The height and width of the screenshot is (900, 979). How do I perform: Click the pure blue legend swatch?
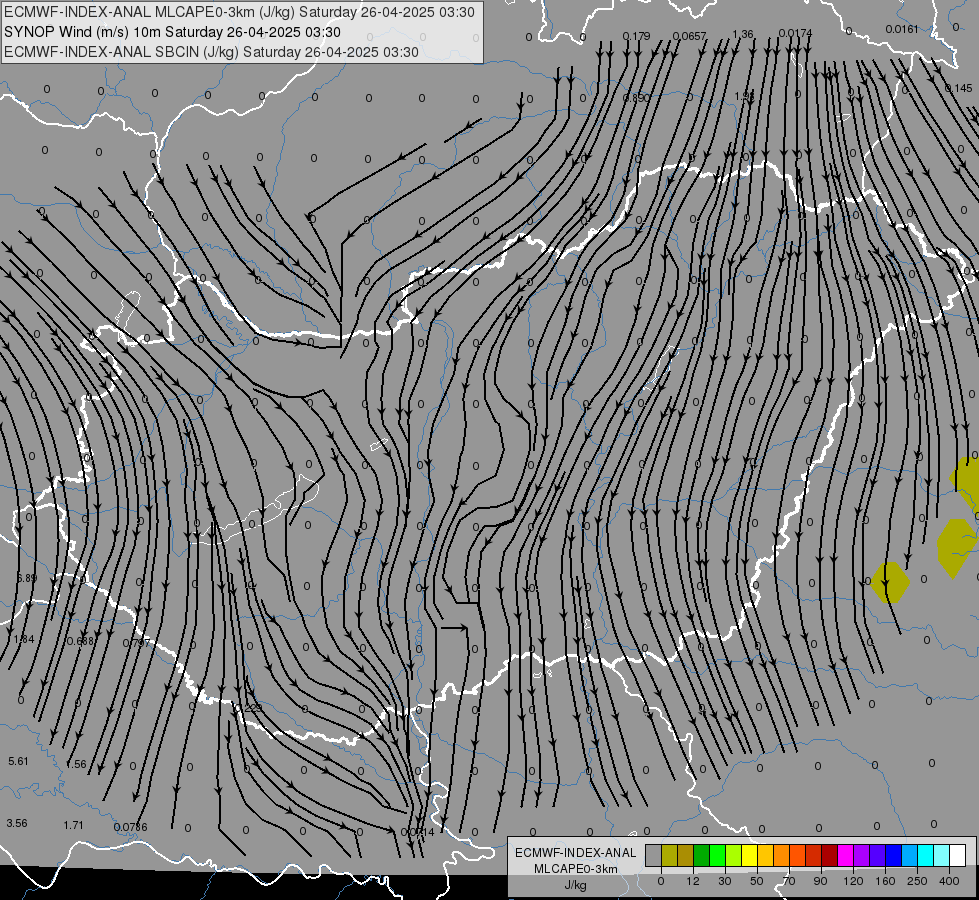[894, 855]
